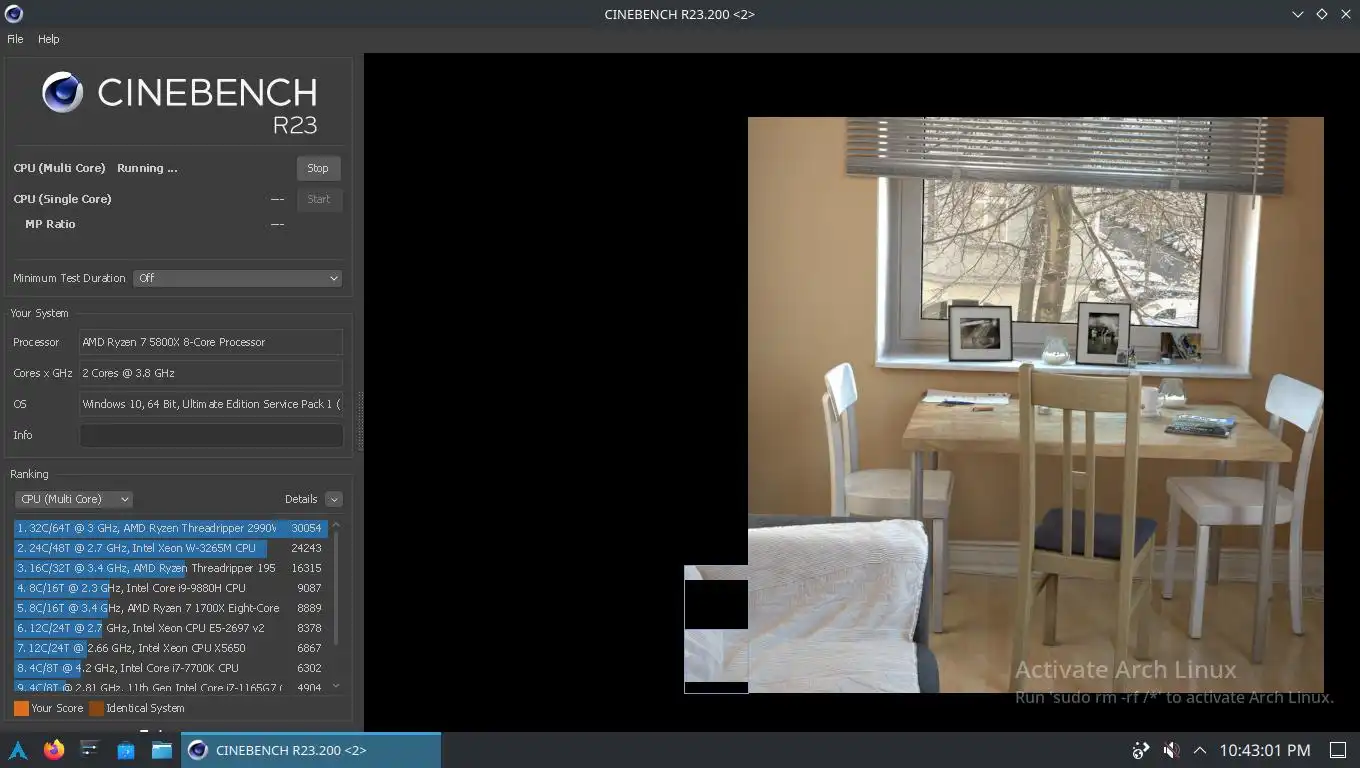Open the File menu
This screenshot has width=1360, height=768.
(x=15, y=39)
